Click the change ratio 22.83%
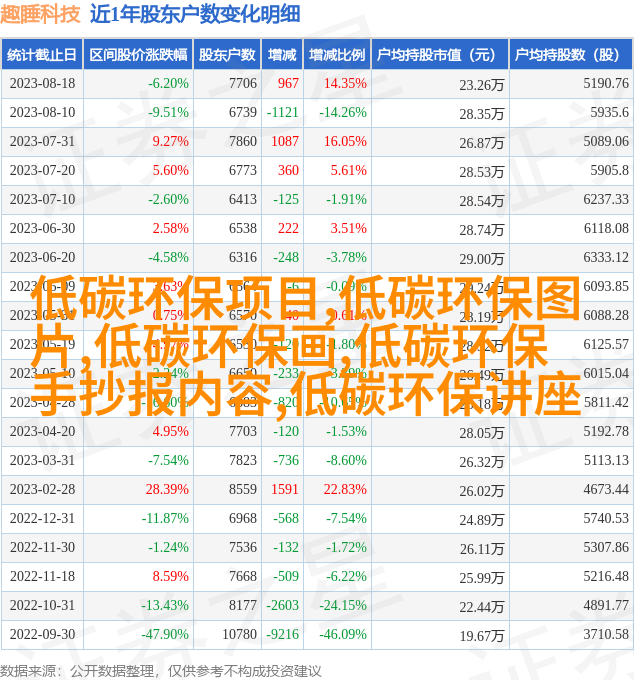Viewport: 634px width, 680px height. 345,490
